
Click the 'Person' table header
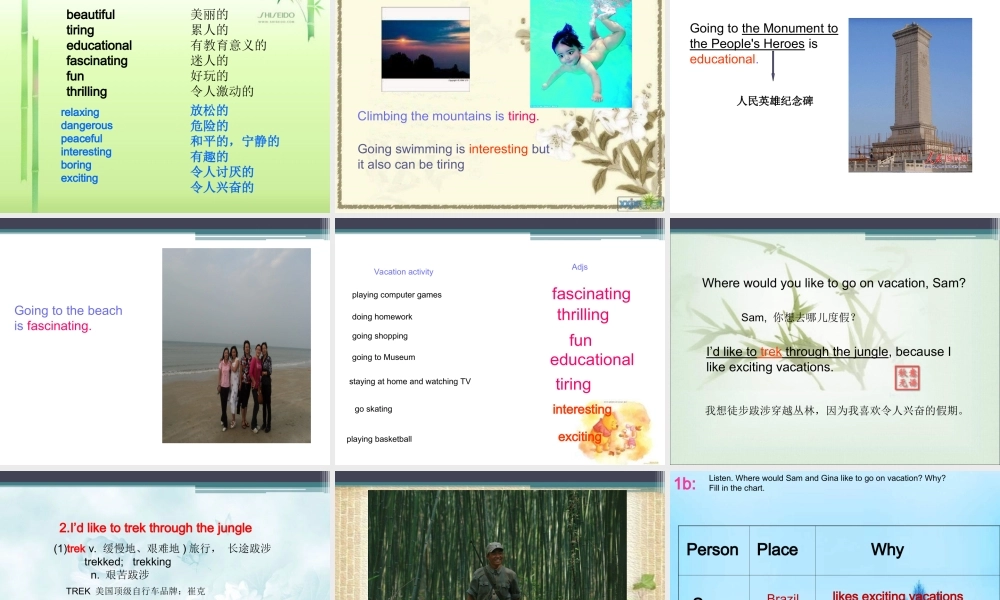click(x=712, y=550)
